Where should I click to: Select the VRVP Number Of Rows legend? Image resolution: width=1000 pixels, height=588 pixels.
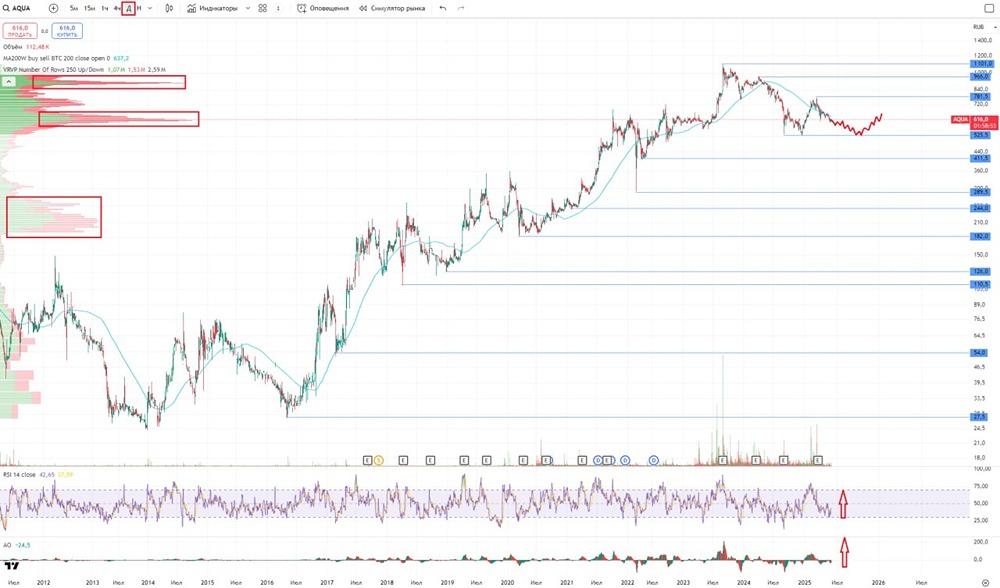point(84,70)
